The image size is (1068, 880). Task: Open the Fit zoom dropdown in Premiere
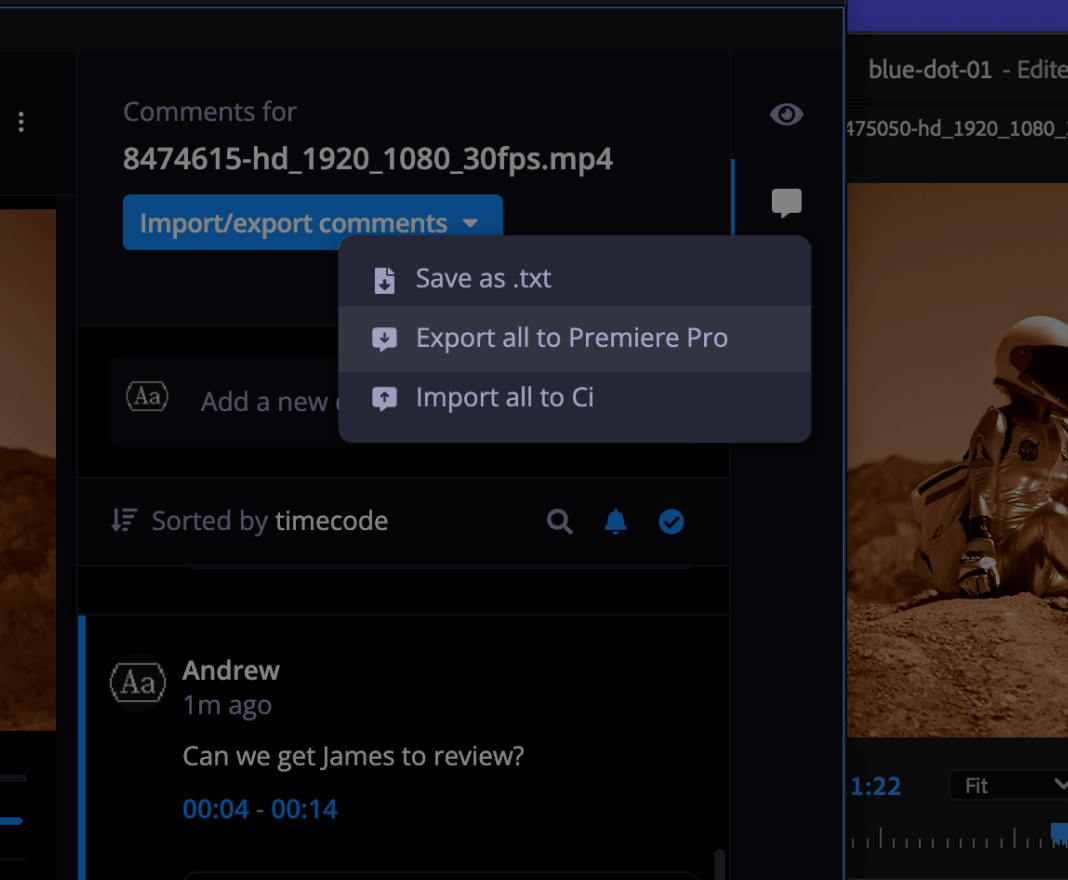pyautogui.click(x=1009, y=786)
